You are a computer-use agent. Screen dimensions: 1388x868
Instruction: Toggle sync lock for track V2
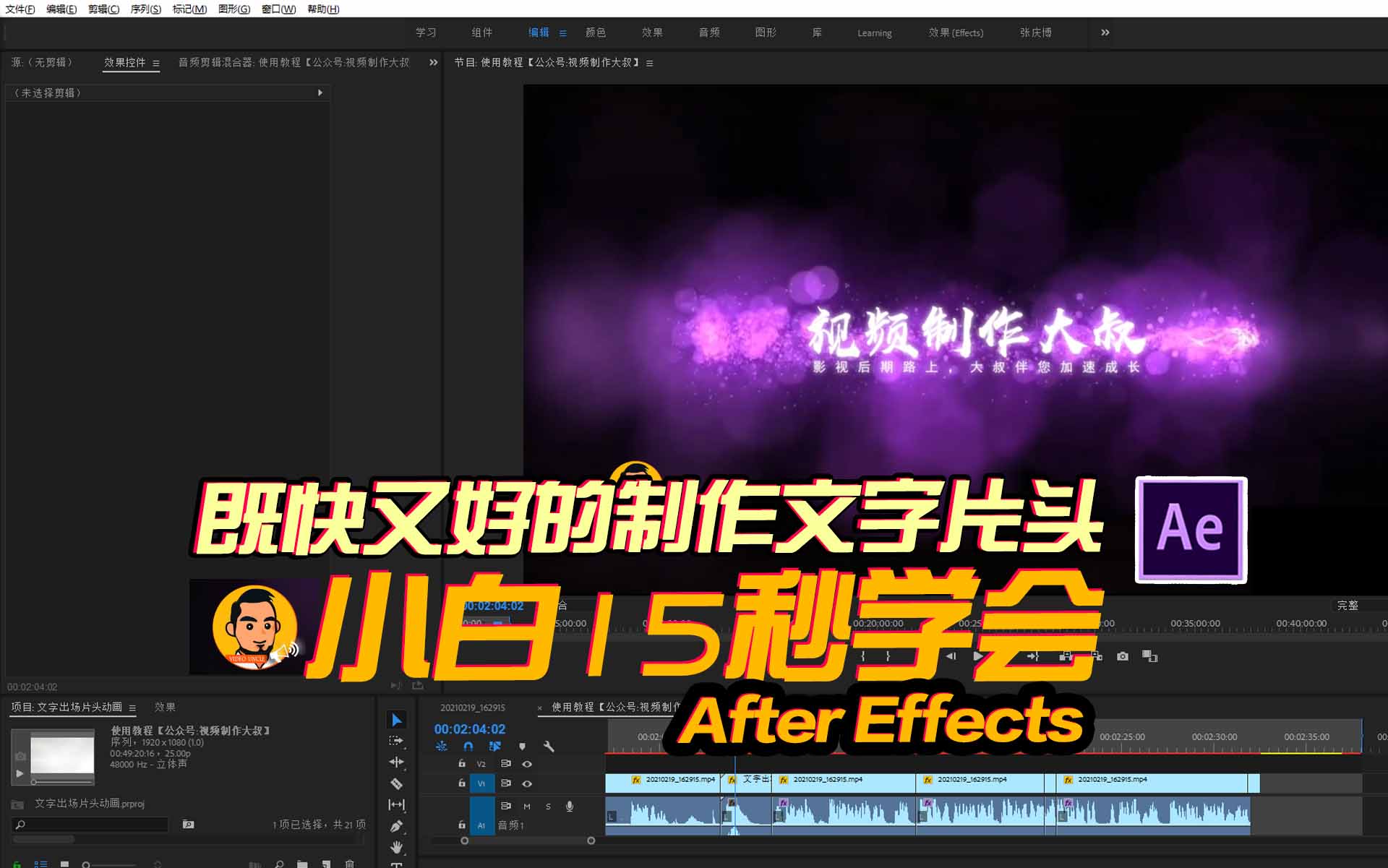(x=506, y=763)
